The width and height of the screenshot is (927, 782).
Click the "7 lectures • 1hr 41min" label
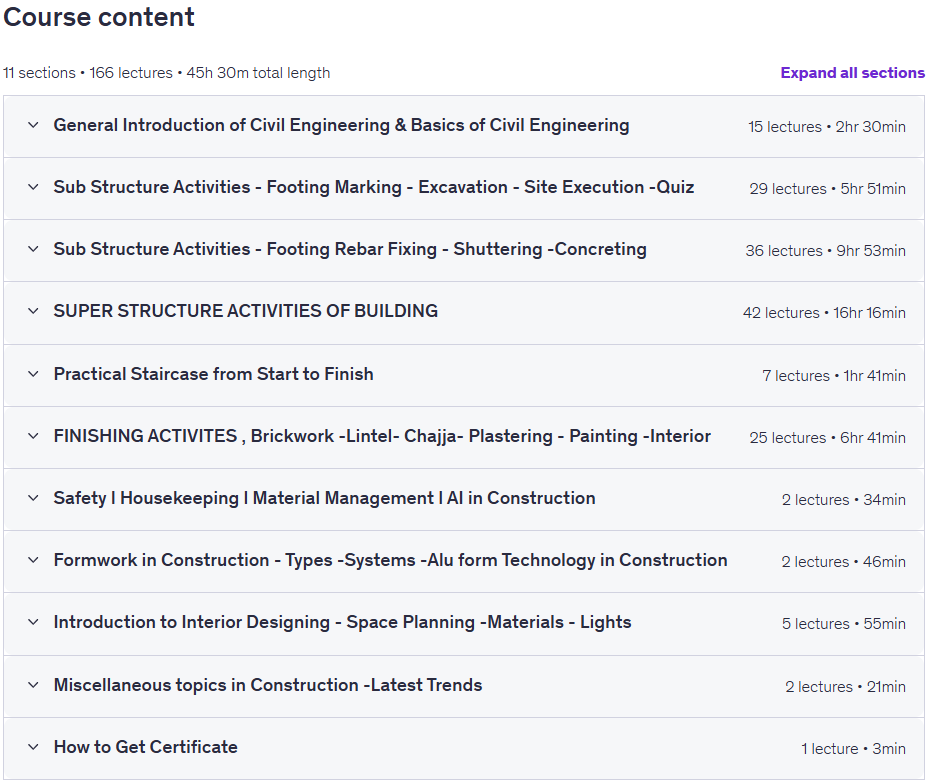pos(834,376)
